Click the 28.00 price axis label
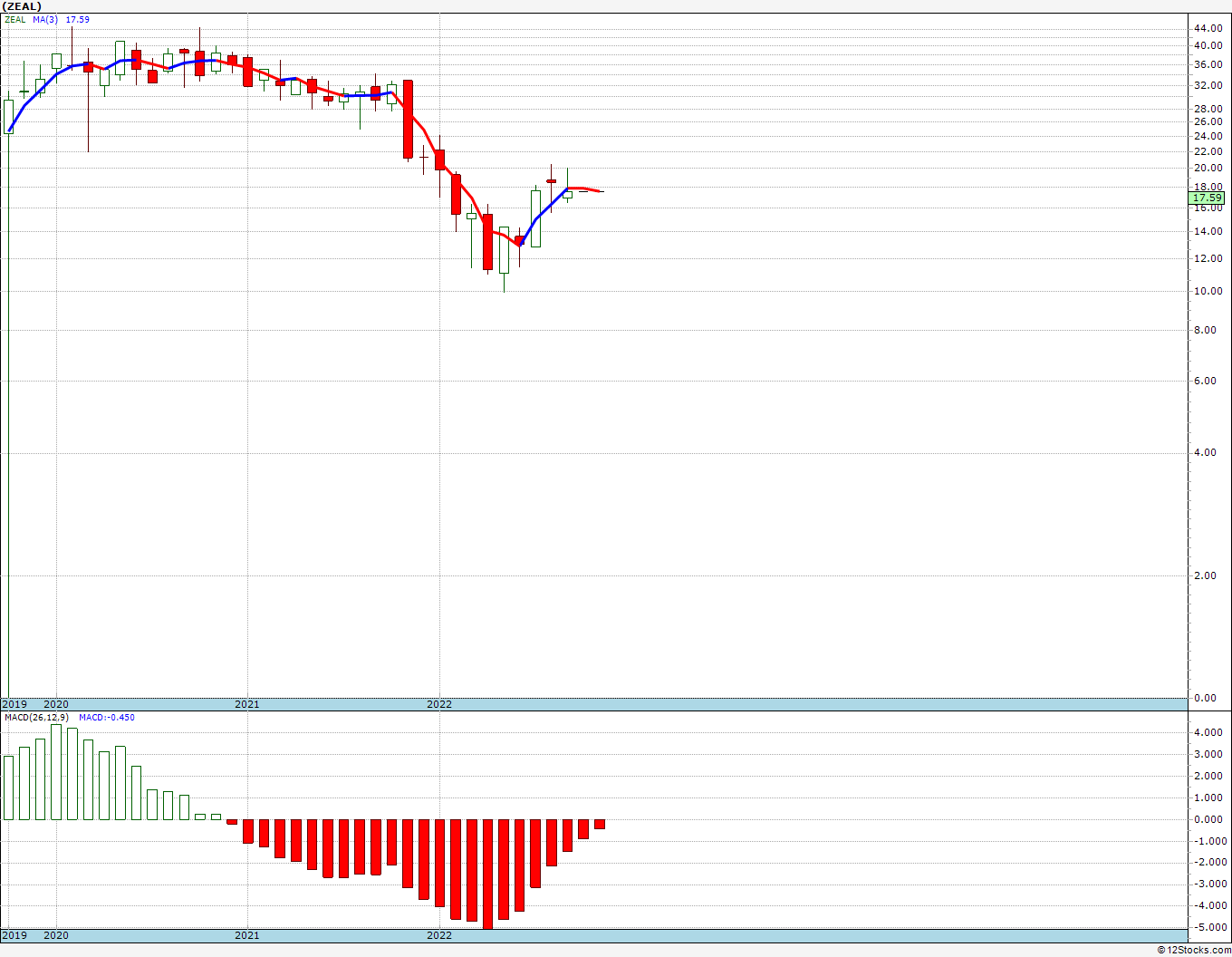 pos(1208,109)
